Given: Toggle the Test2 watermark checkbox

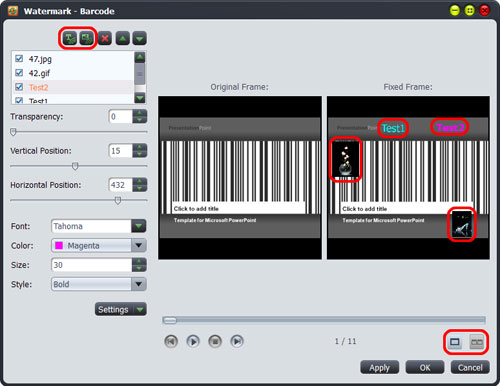Looking at the screenshot, I should (x=19, y=87).
